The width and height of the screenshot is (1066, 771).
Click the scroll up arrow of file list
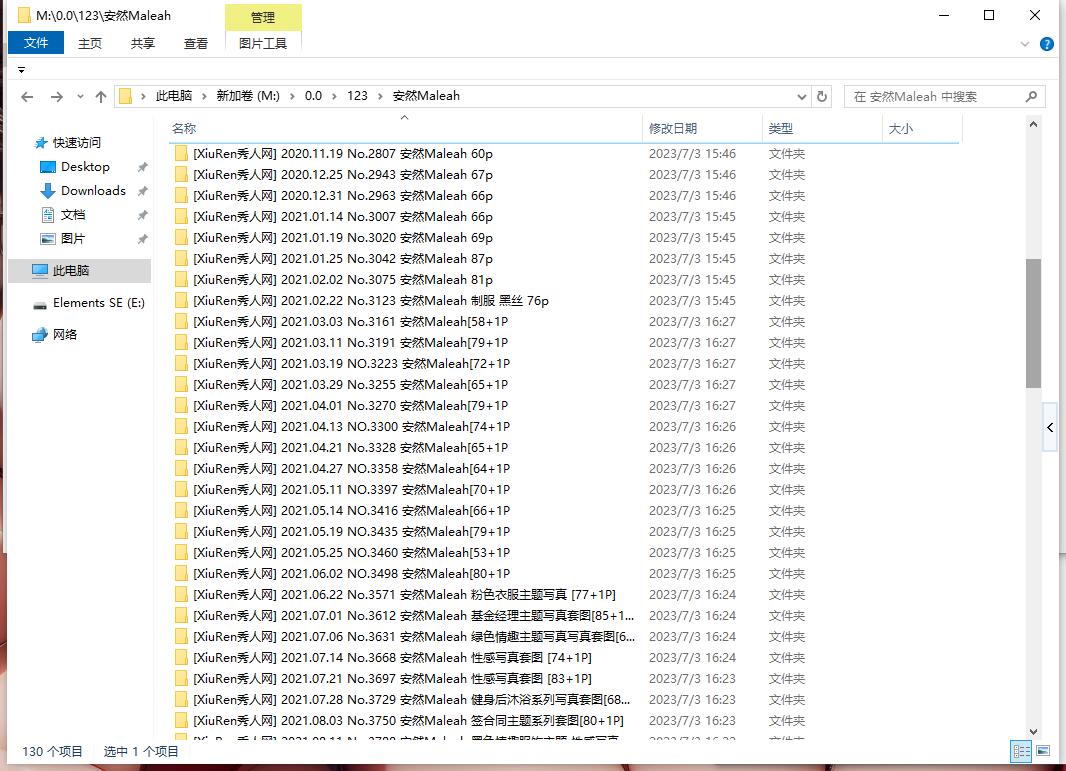coord(1033,124)
